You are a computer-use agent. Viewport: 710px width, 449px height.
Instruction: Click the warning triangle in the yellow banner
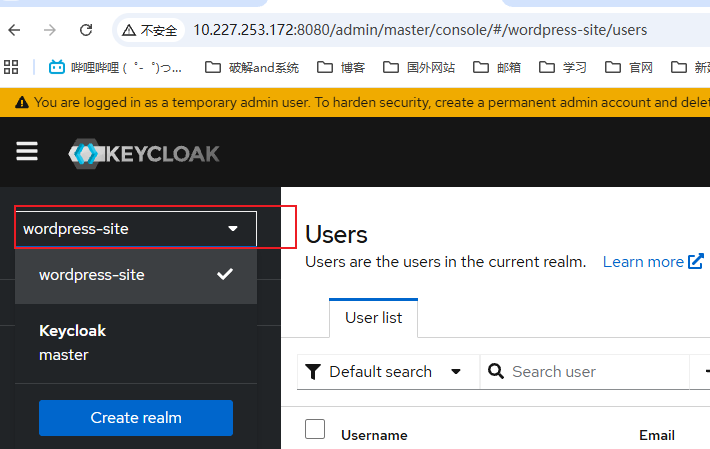click(22, 102)
